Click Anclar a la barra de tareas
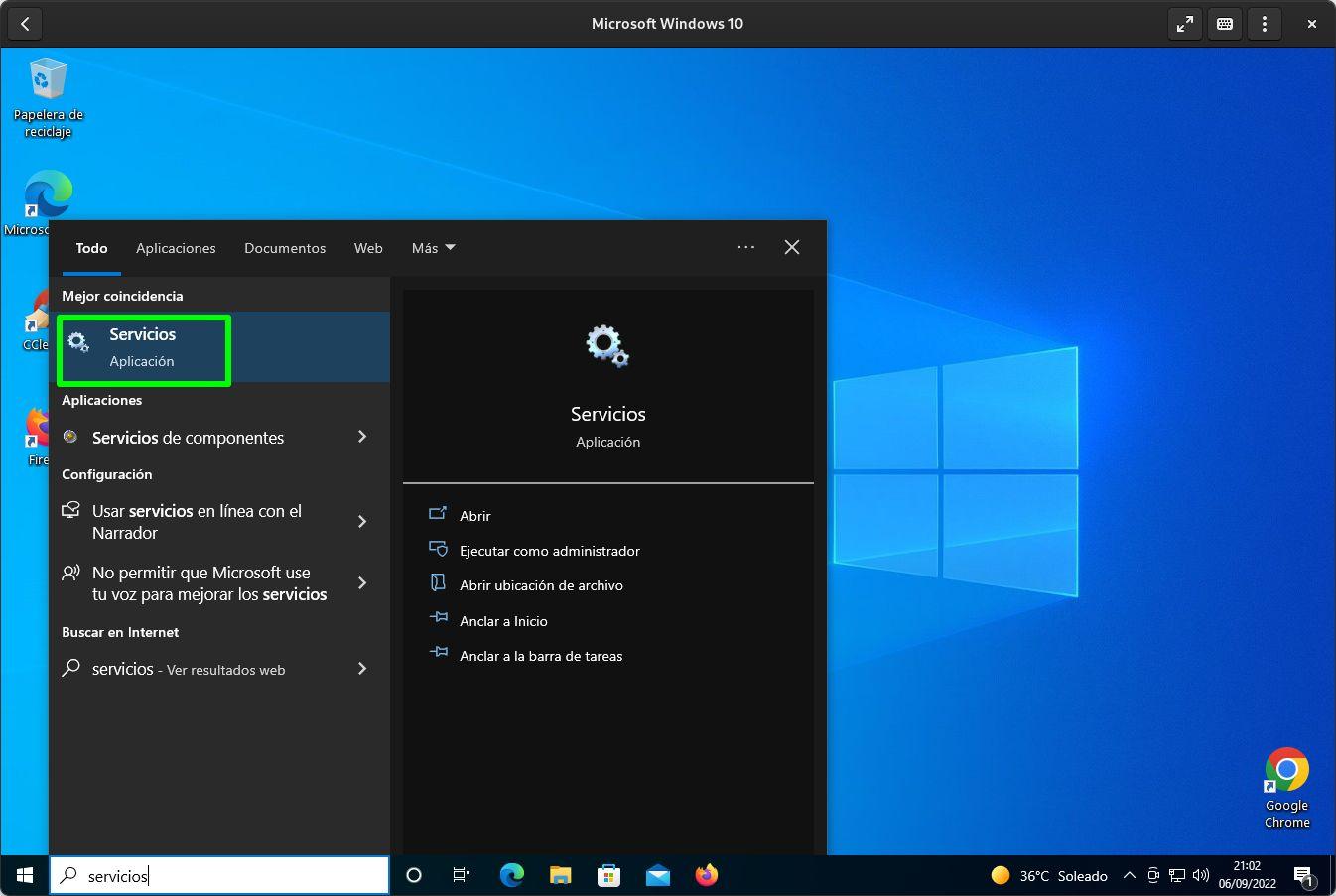The height and width of the screenshot is (896, 1336). click(x=541, y=656)
